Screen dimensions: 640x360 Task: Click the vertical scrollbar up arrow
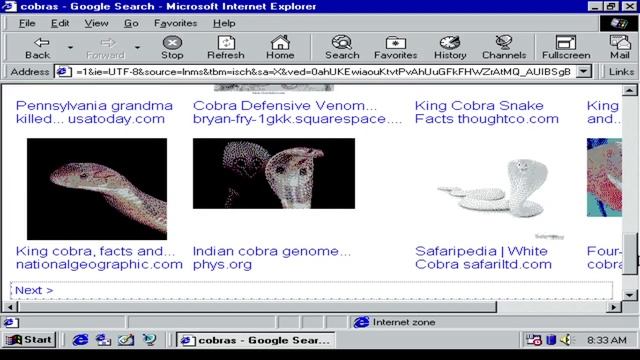click(629, 90)
